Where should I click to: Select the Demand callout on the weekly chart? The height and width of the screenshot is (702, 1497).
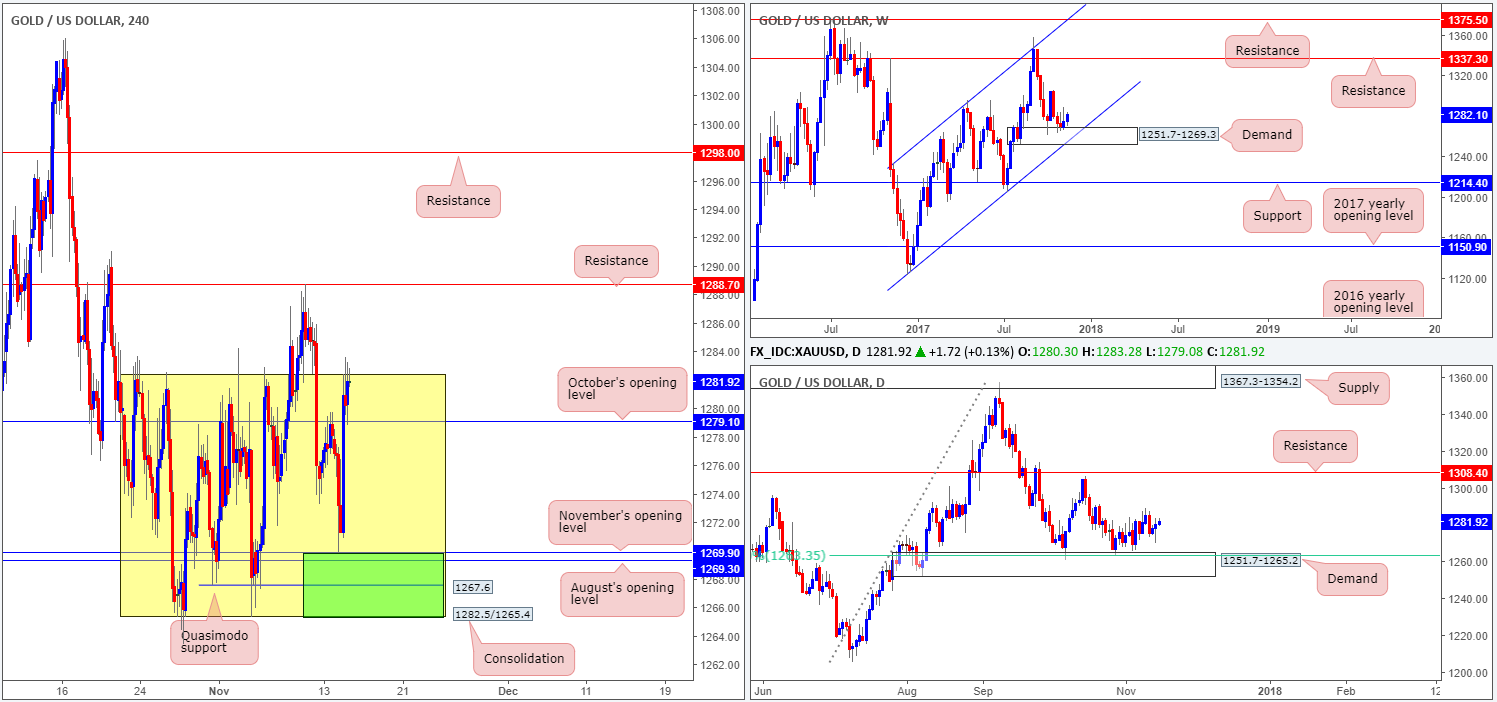1266,135
